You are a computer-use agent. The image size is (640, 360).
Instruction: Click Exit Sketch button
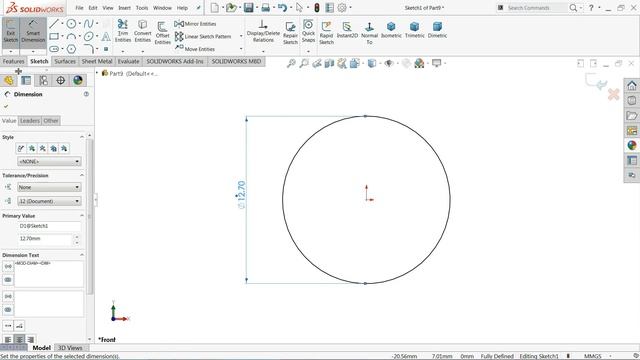pyautogui.click(x=11, y=32)
